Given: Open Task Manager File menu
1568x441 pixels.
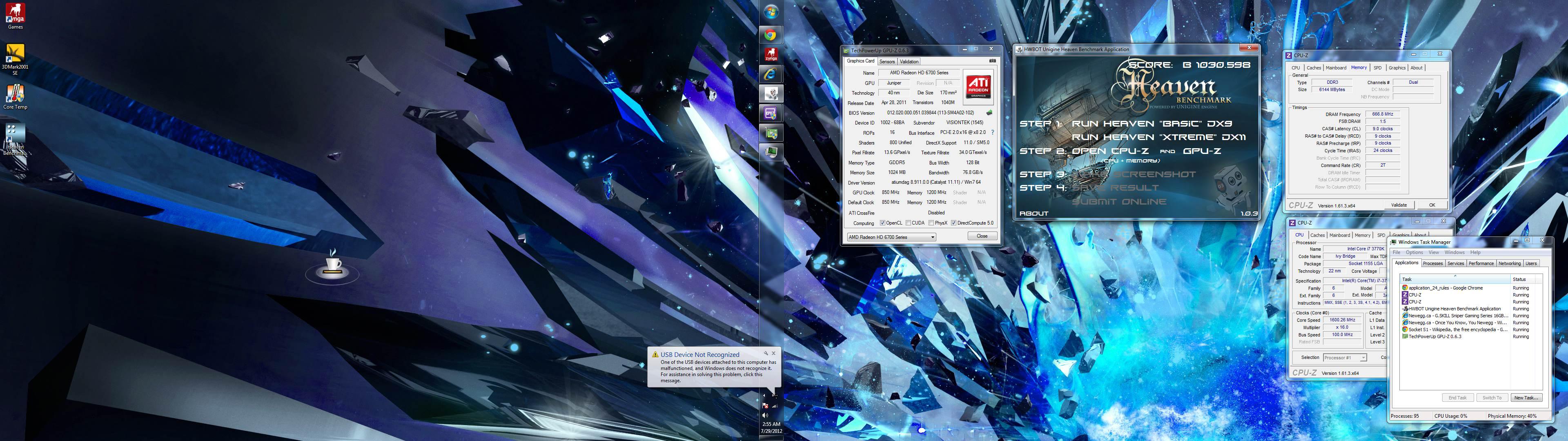Looking at the screenshot, I should coord(1396,252).
